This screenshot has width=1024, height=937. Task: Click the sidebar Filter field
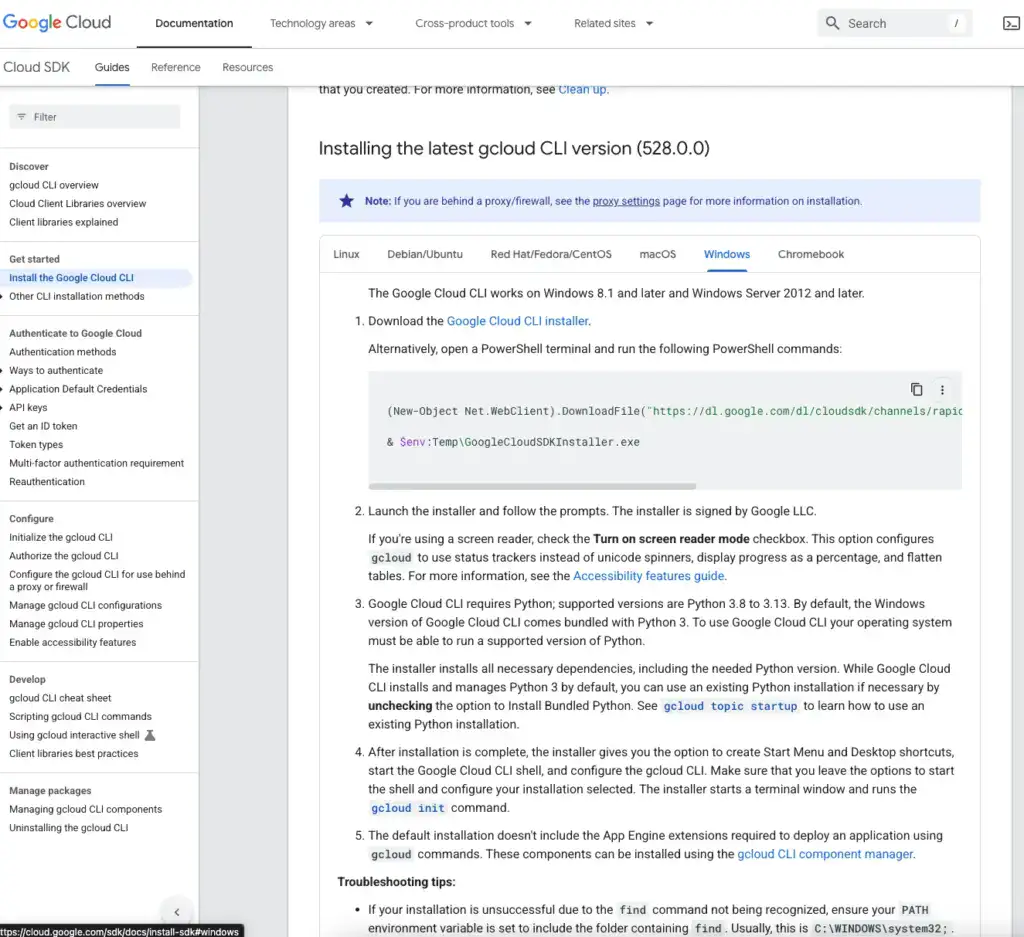coord(95,117)
